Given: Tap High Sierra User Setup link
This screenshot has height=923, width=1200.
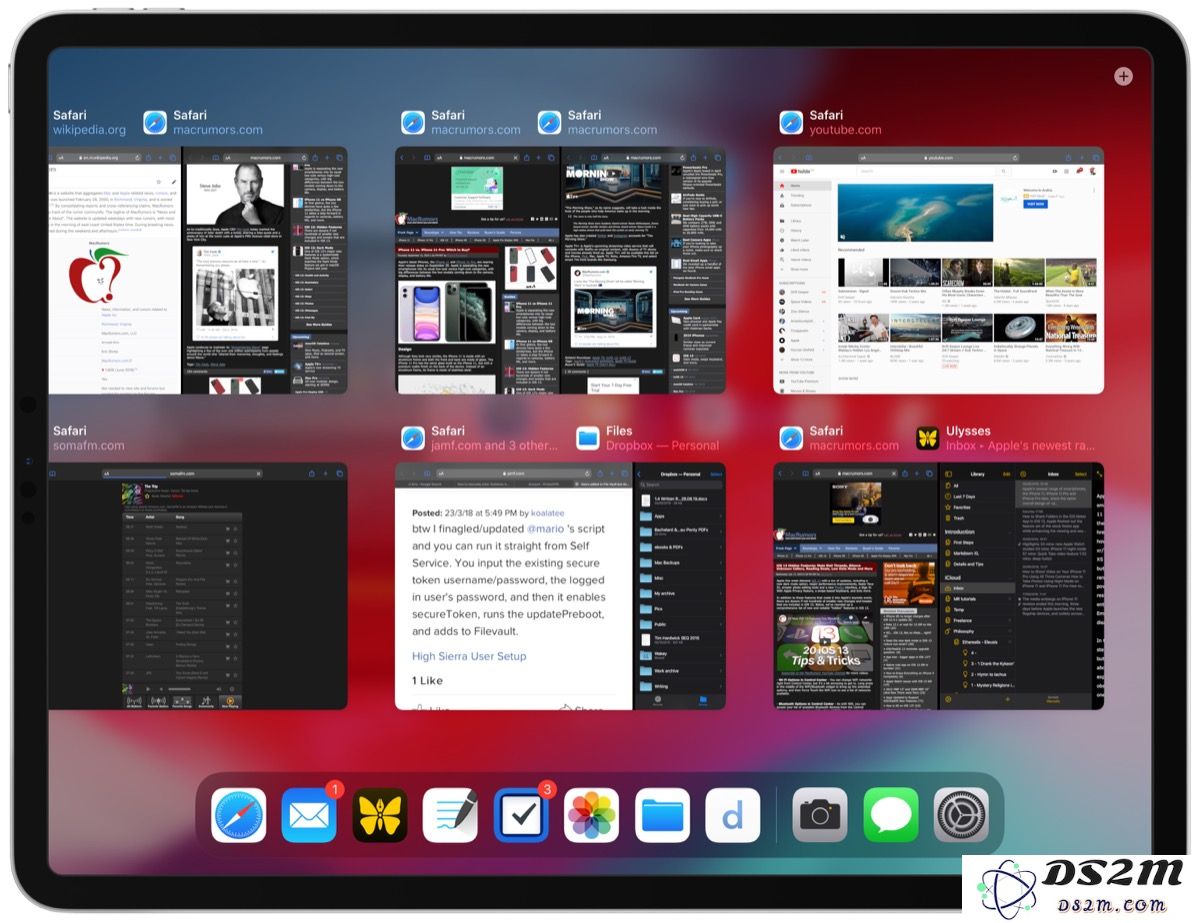Looking at the screenshot, I should coord(469,656).
